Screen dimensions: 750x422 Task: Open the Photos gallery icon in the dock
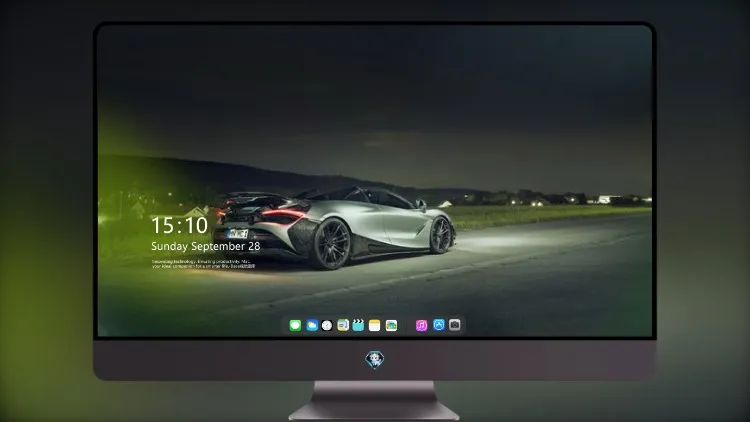[x=391, y=325]
